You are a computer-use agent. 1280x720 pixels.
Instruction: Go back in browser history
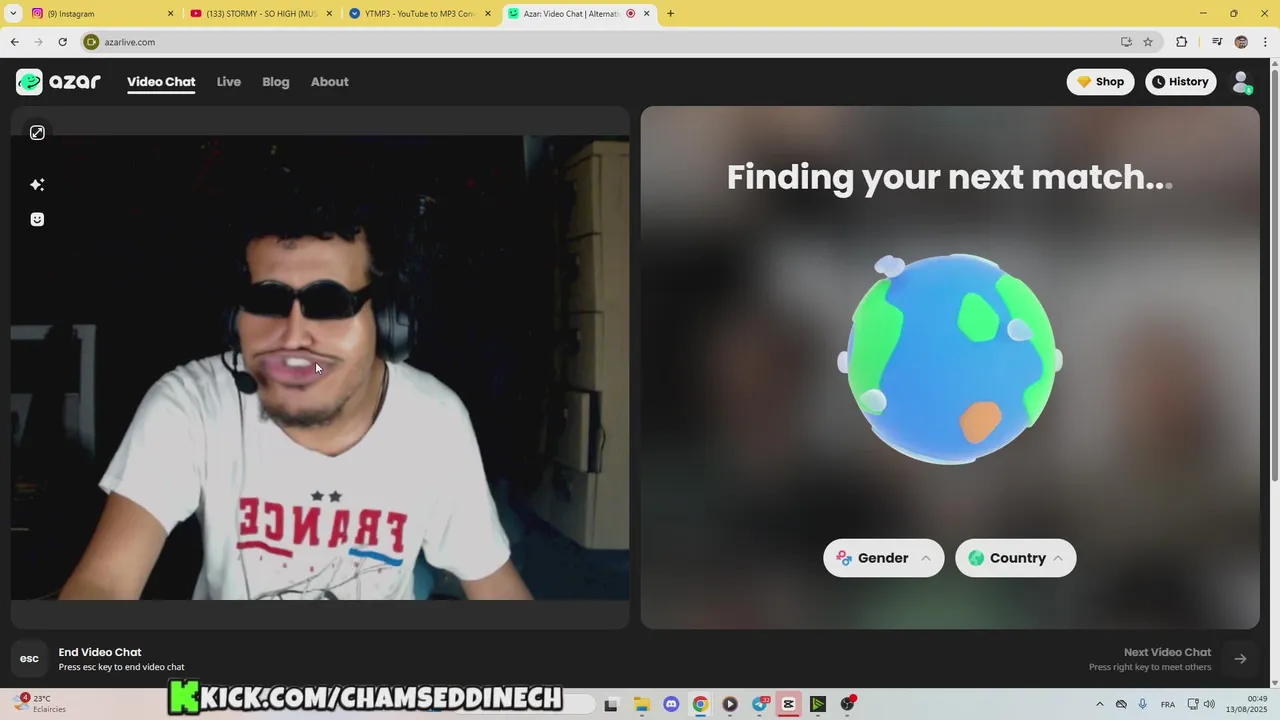(14, 42)
